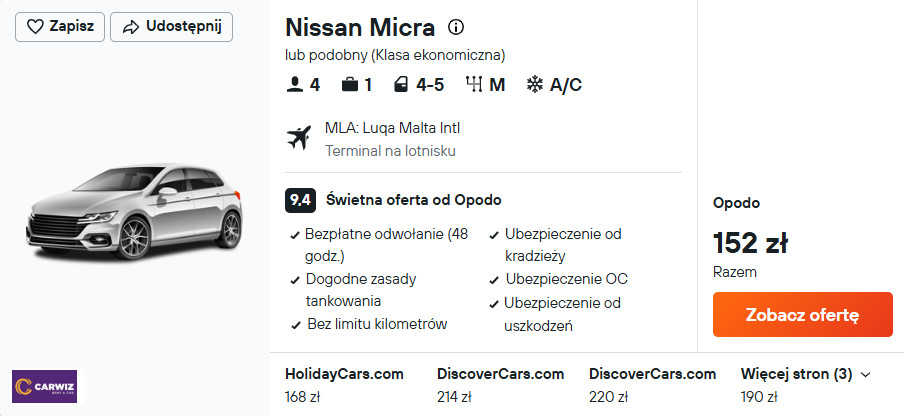The width and height of the screenshot is (904, 416).
Task: Click the 9.4 rating badge
Action: [x=300, y=200]
